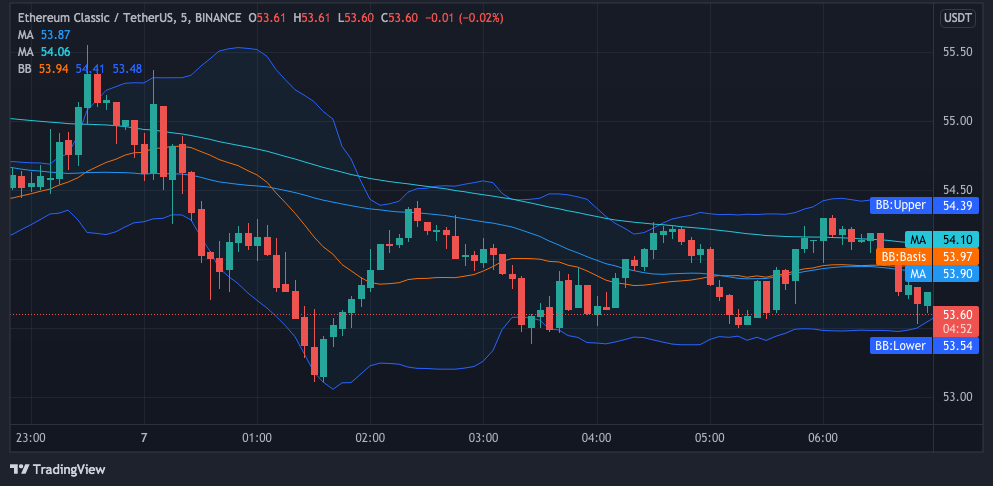Click the 55.50 price scale value

[956, 52]
